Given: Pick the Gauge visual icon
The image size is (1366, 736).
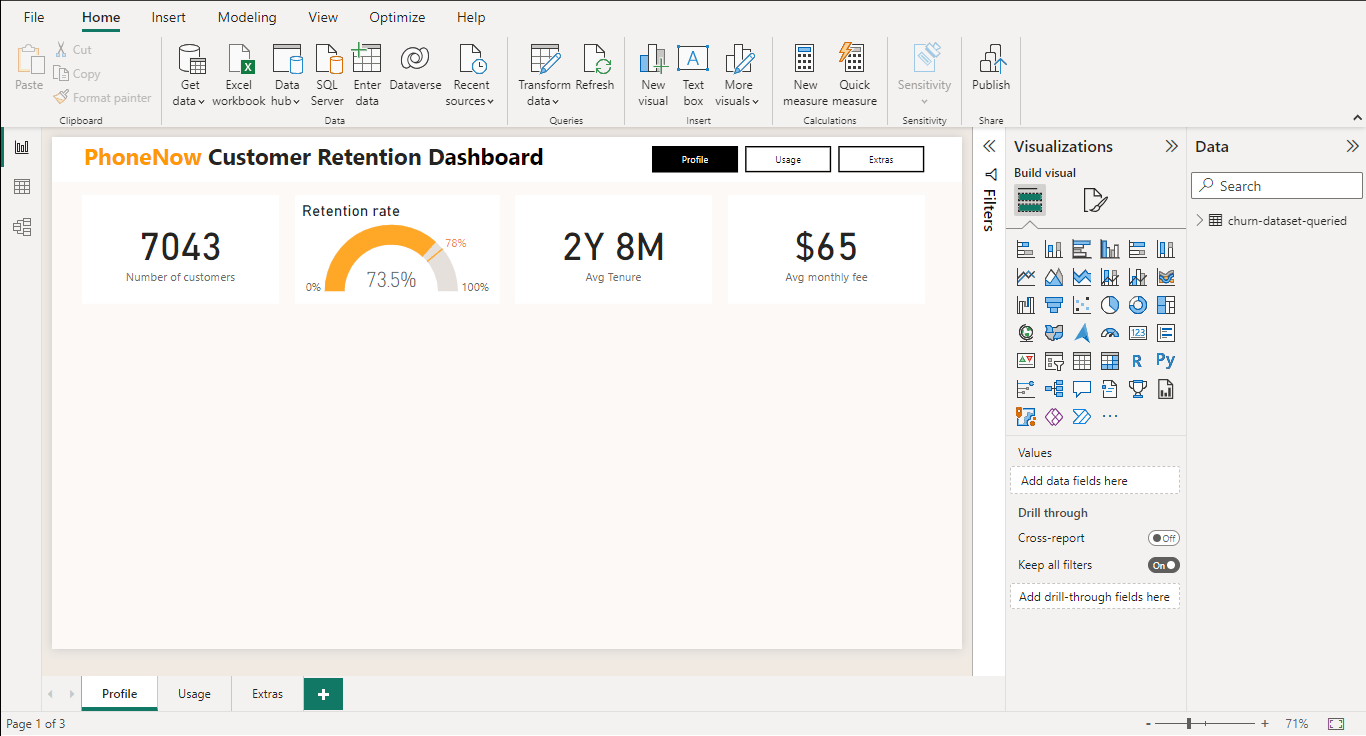Looking at the screenshot, I should tap(1110, 333).
